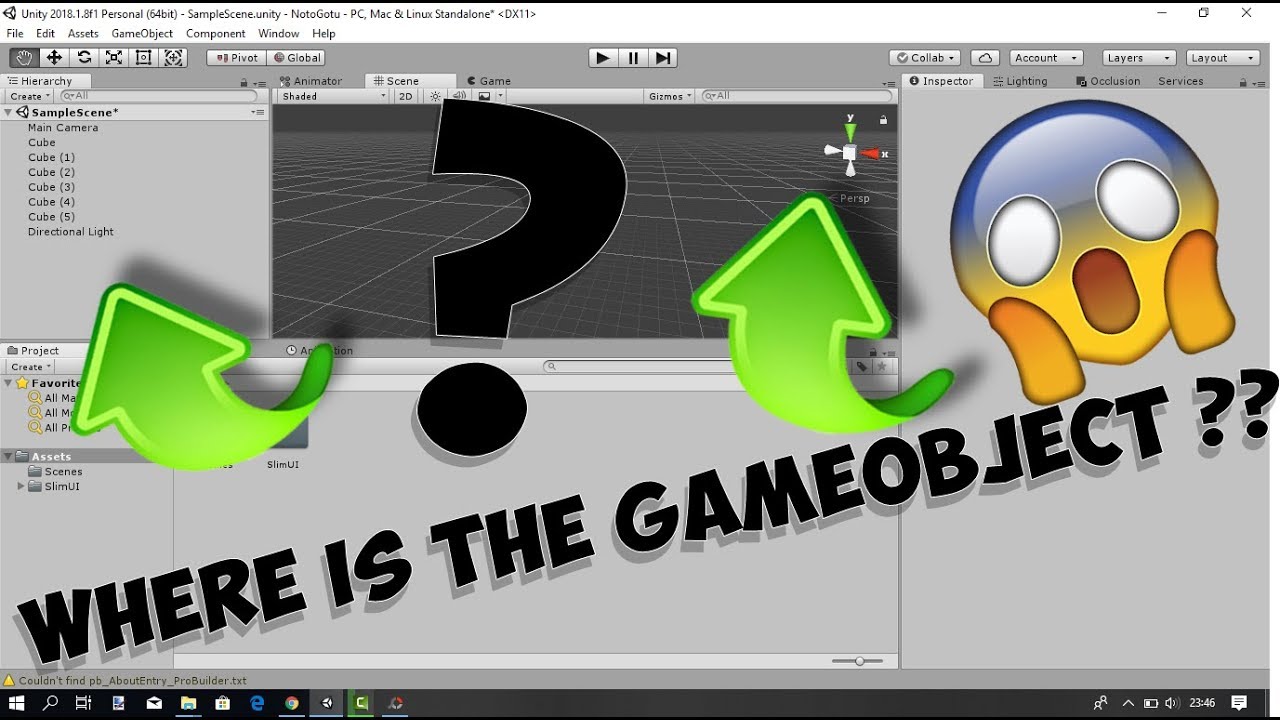The height and width of the screenshot is (720, 1280).
Task: Toggle Global/Local handle rotation
Action: tap(296, 58)
